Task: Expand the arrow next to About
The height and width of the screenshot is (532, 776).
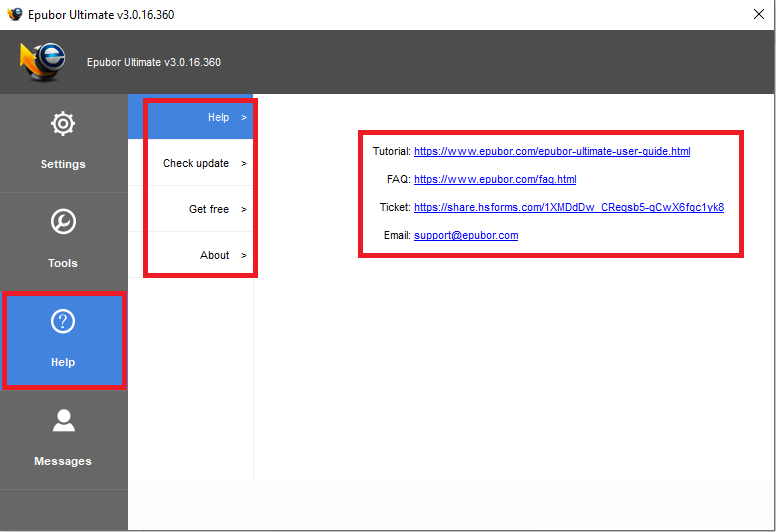Action: [x=244, y=256]
